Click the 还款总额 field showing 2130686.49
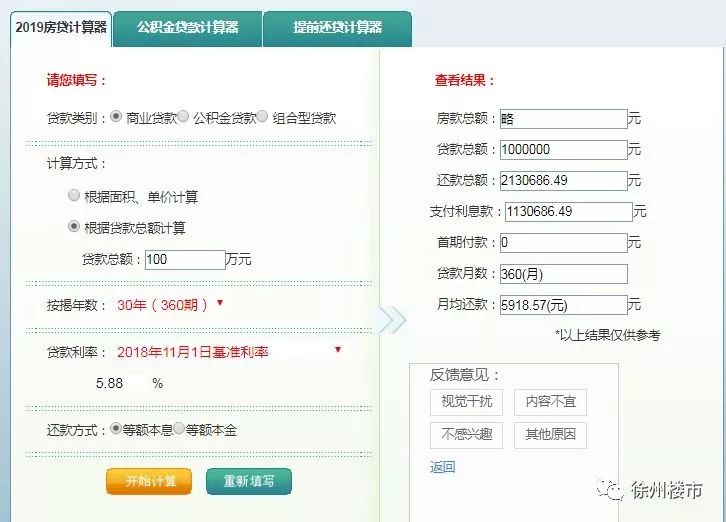 click(563, 181)
